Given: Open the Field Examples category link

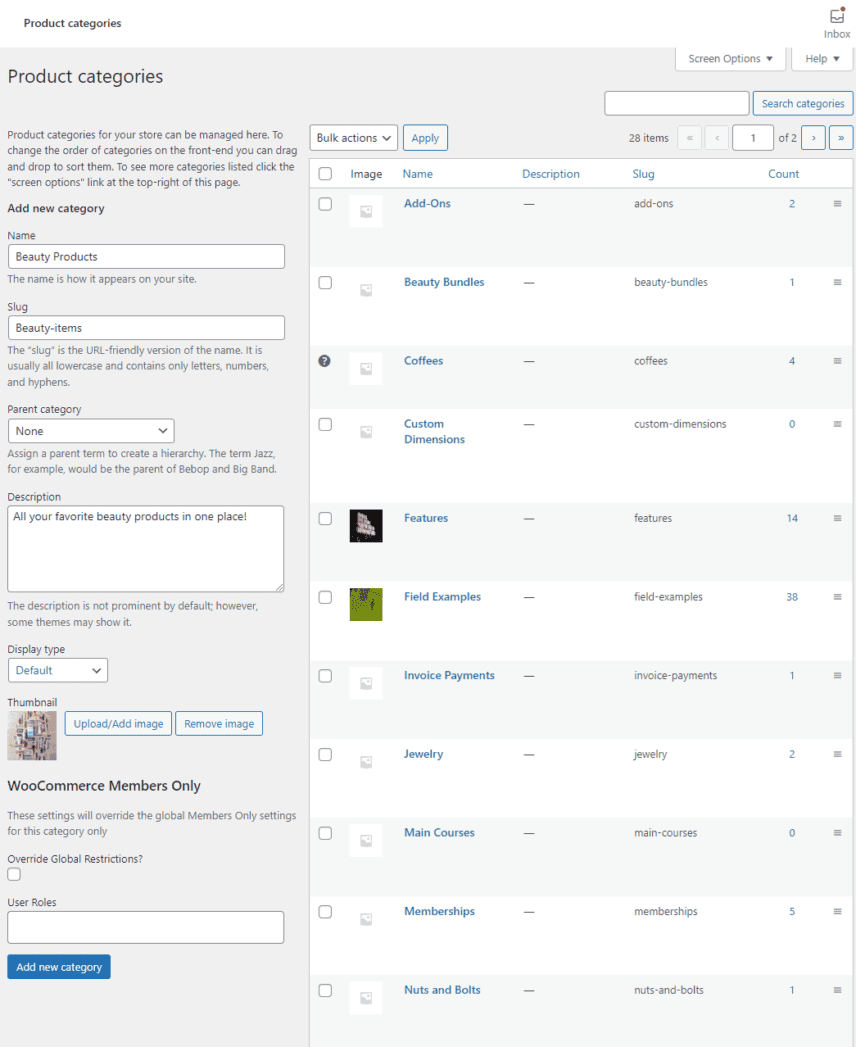Looking at the screenshot, I should (x=442, y=596).
